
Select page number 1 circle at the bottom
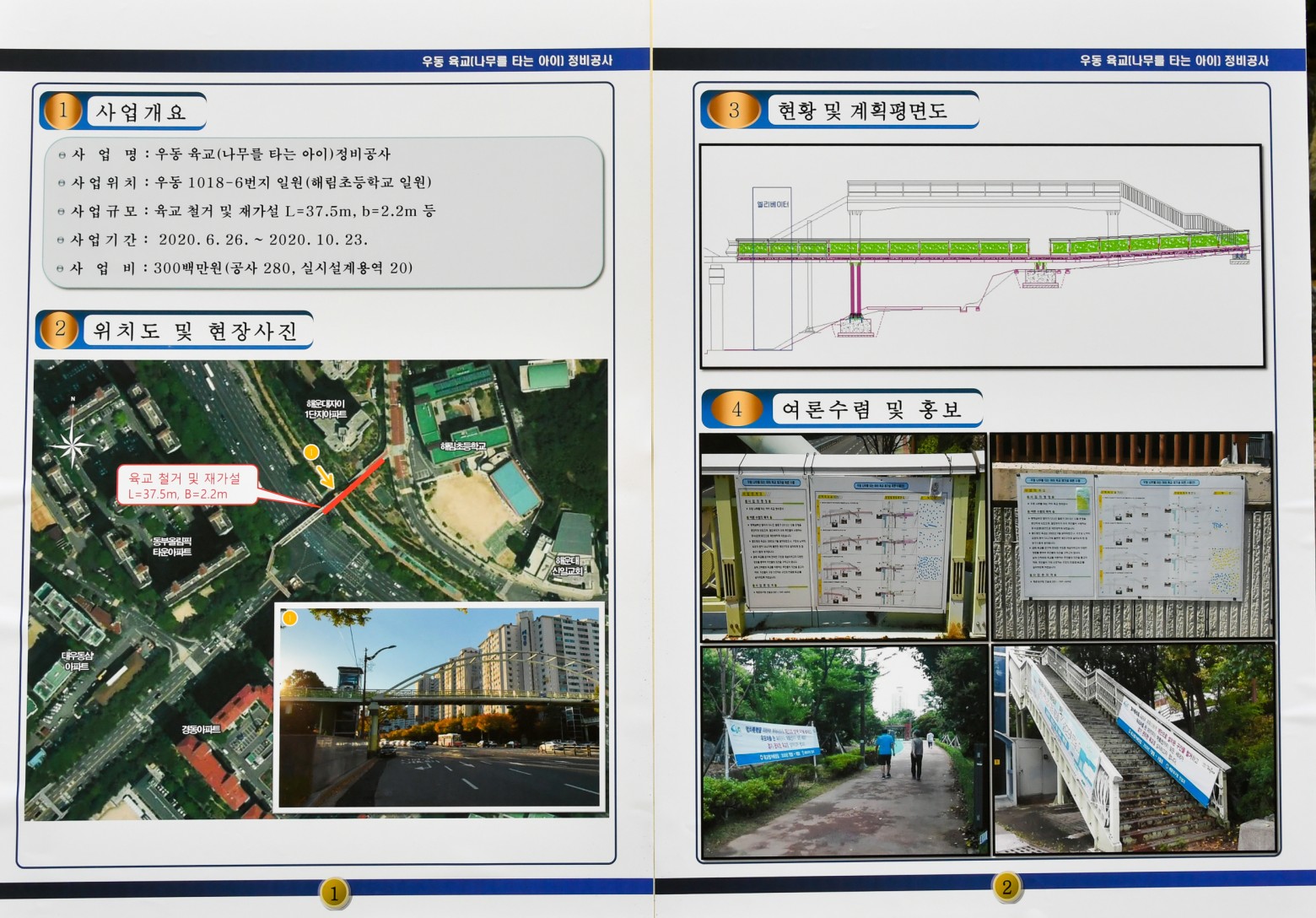pyautogui.click(x=334, y=893)
